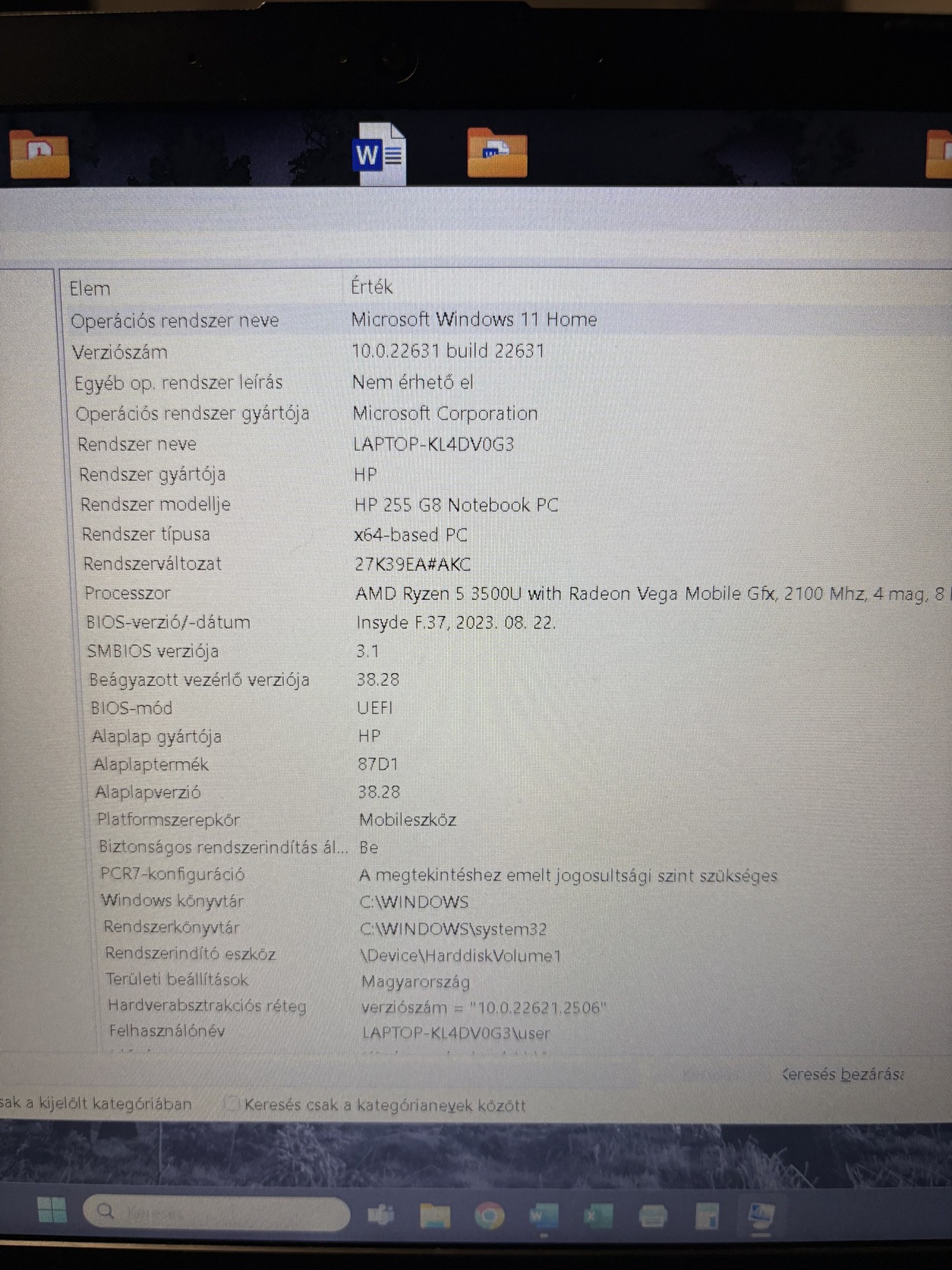Click the value '10.0.22631 build 22631'

pyautogui.click(x=448, y=351)
